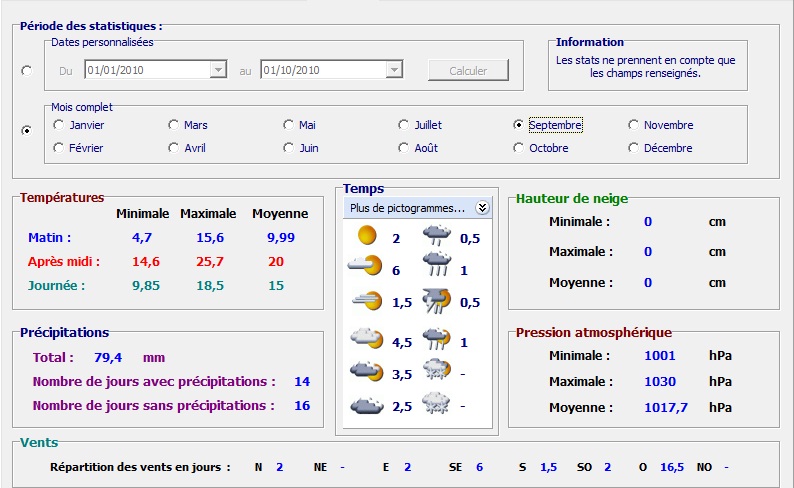Click the snow cloud pictogram
Screen dimensions: 794x488
pos(436,403)
